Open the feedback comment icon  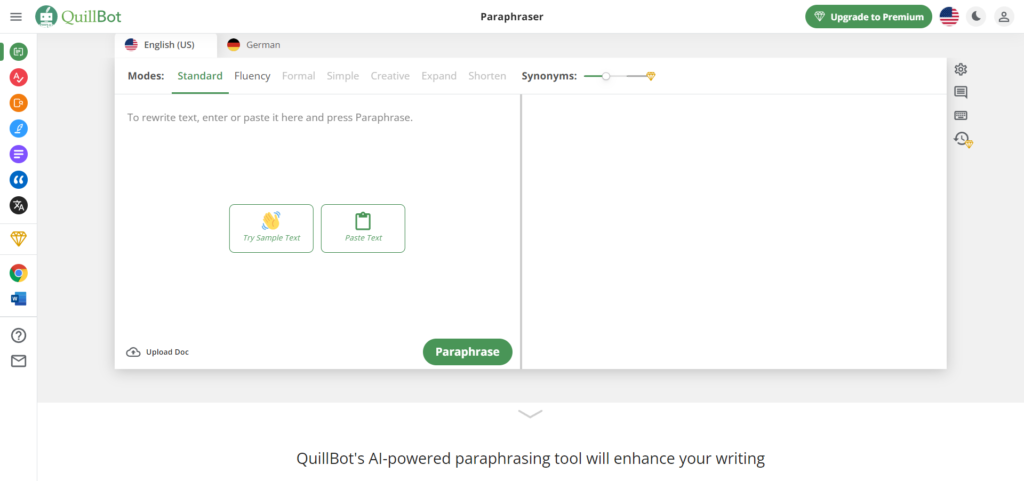(x=961, y=92)
